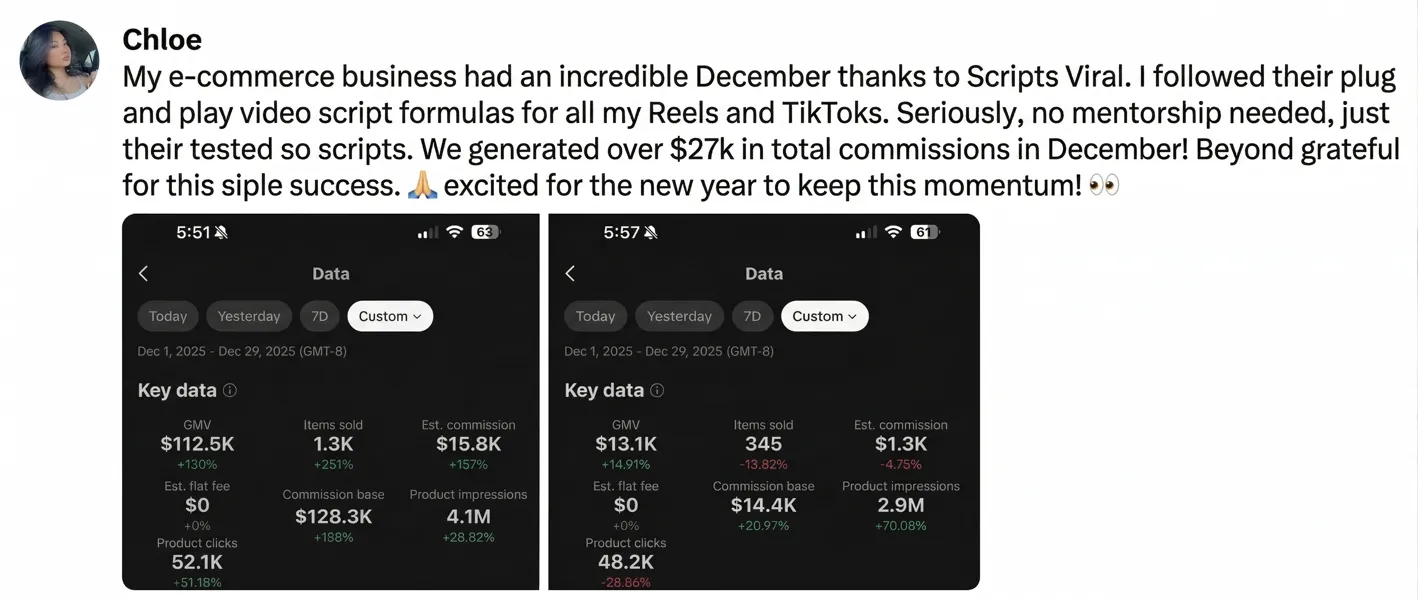This screenshot has width=1418, height=600.
Task: Tap the back arrow in right Data screen
Action: coord(570,273)
